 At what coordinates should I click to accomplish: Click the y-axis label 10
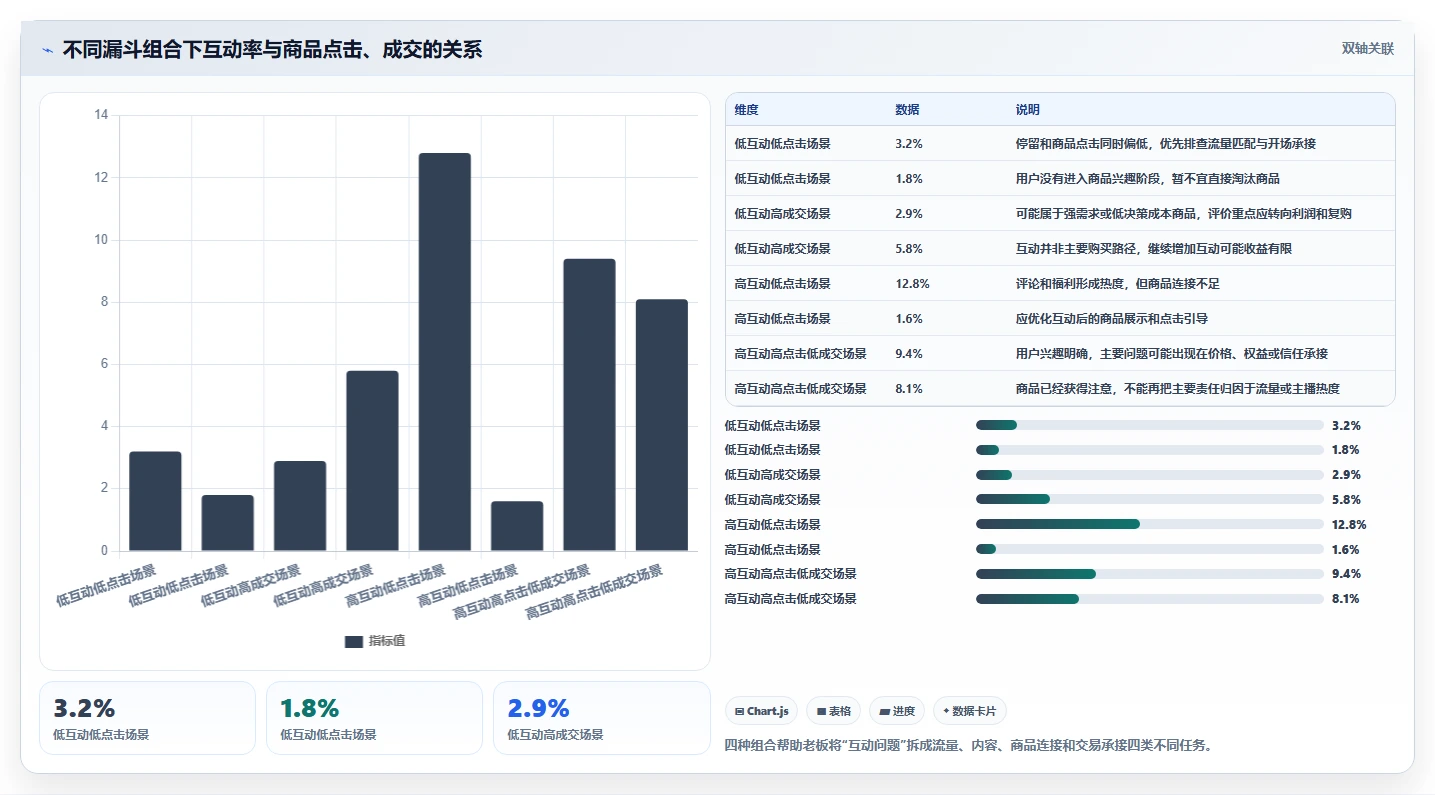(101, 240)
